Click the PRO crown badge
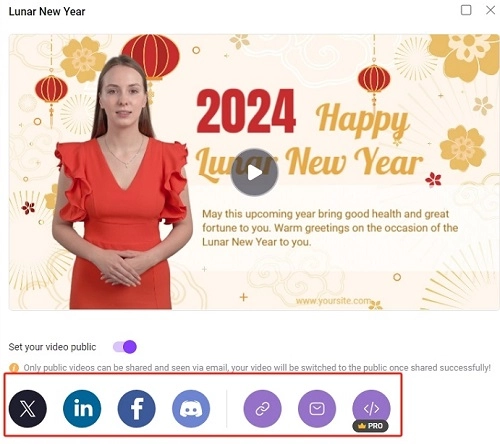 point(370,426)
